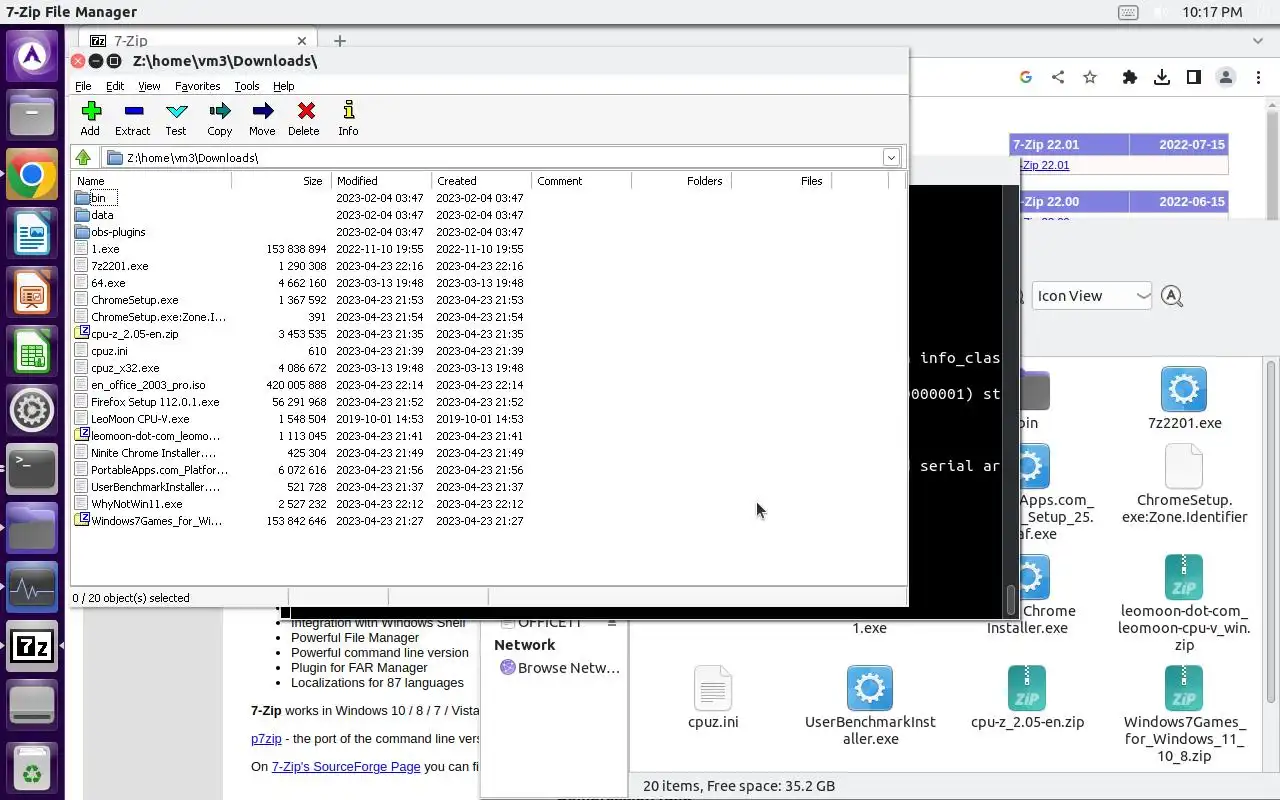Open the Icon View dropdown

(1092, 296)
